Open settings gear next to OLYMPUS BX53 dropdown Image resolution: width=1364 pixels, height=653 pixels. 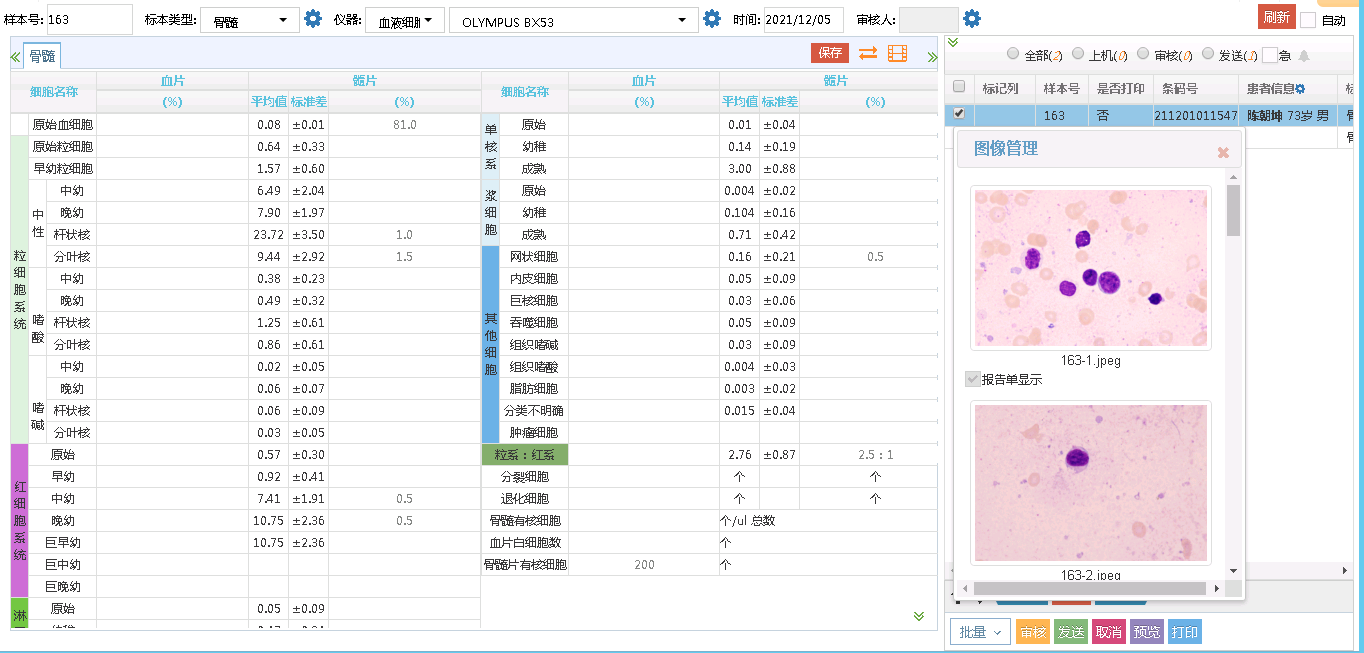pos(712,19)
